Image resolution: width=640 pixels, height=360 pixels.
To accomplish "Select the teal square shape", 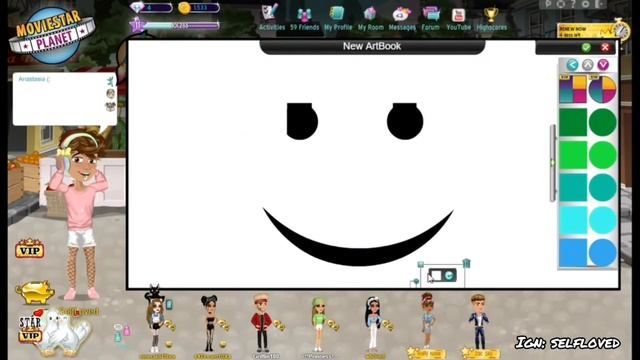I will pyautogui.click(x=573, y=187).
